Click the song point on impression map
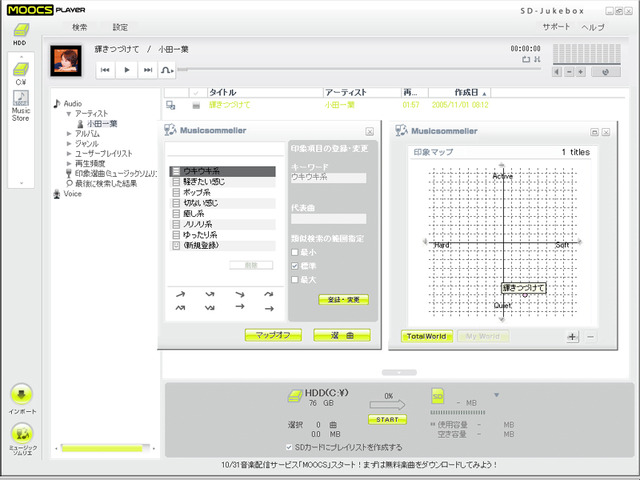 tap(525, 295)
